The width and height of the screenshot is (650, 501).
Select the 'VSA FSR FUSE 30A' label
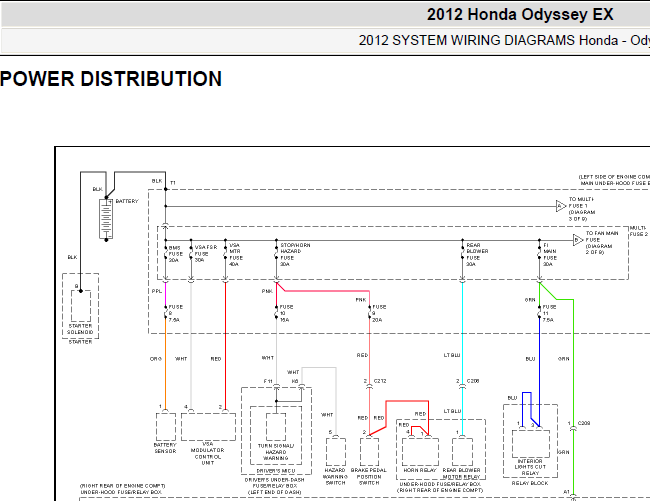point(206,254)
